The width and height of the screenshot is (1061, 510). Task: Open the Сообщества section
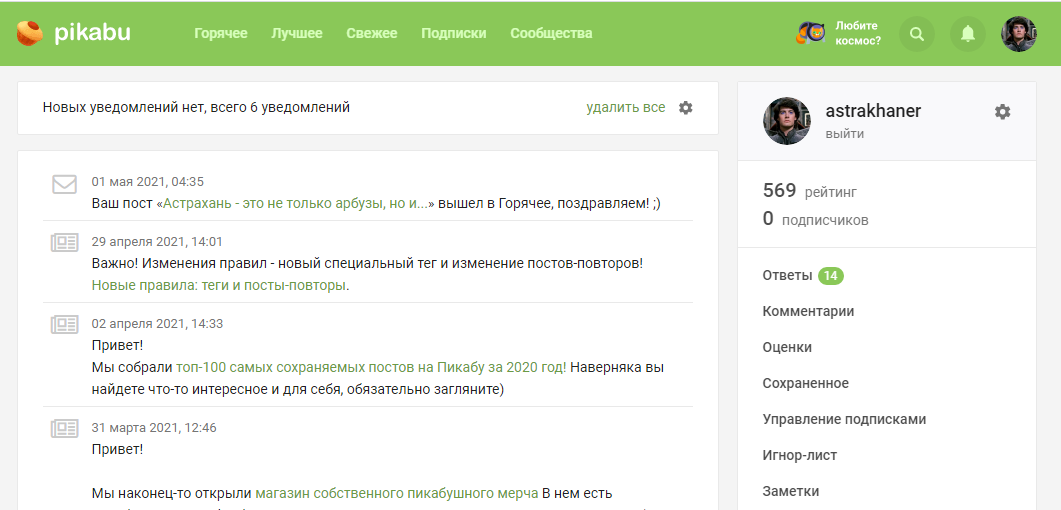[551, 33]
